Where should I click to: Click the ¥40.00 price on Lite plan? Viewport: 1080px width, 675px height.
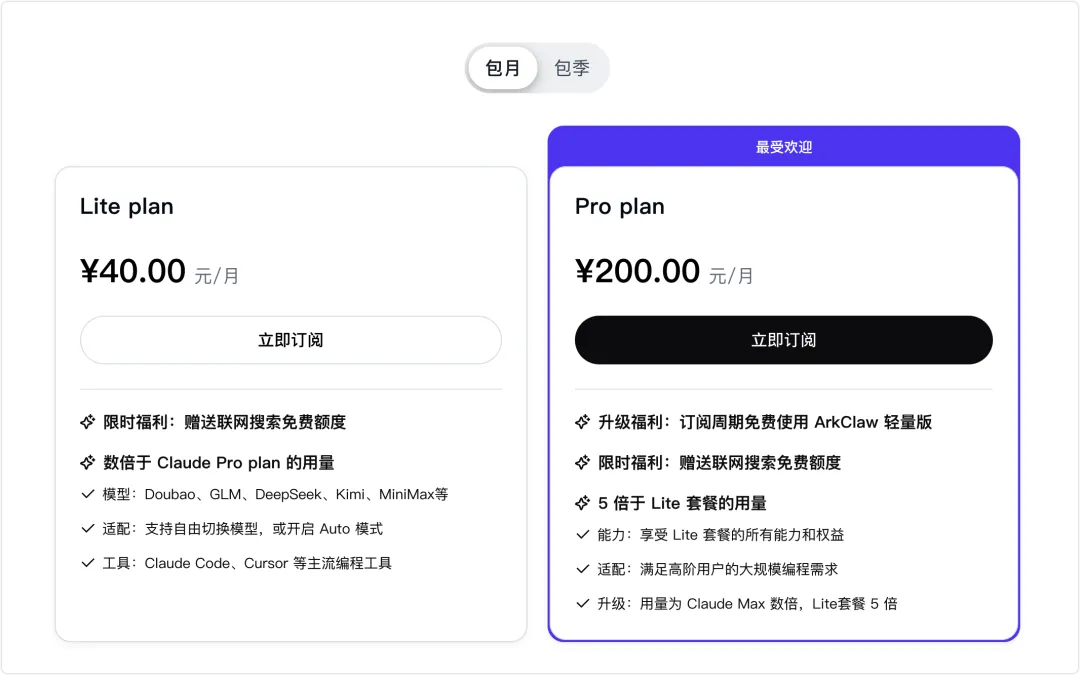coord(133,271)
